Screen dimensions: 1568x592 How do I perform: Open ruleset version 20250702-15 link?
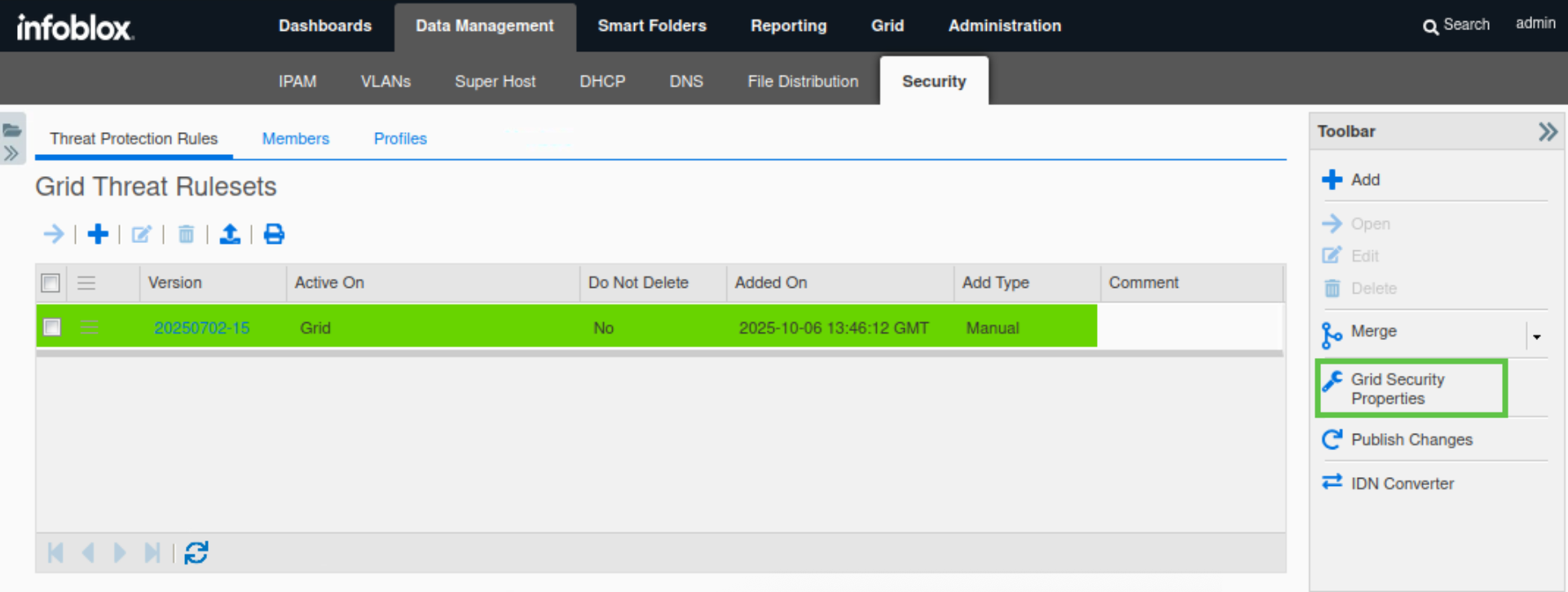pos(201,328)
